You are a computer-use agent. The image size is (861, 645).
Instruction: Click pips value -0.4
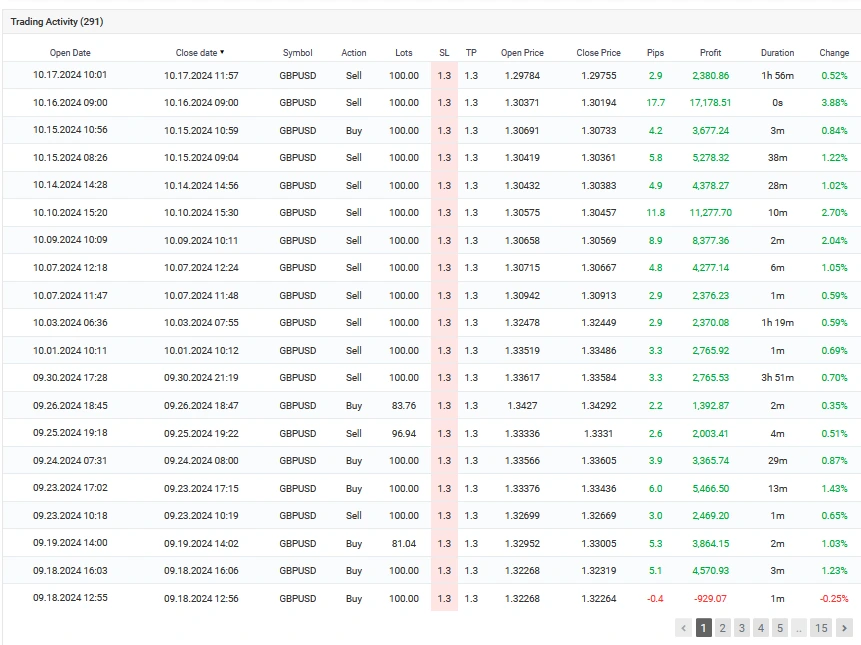[x=656, y=598]
